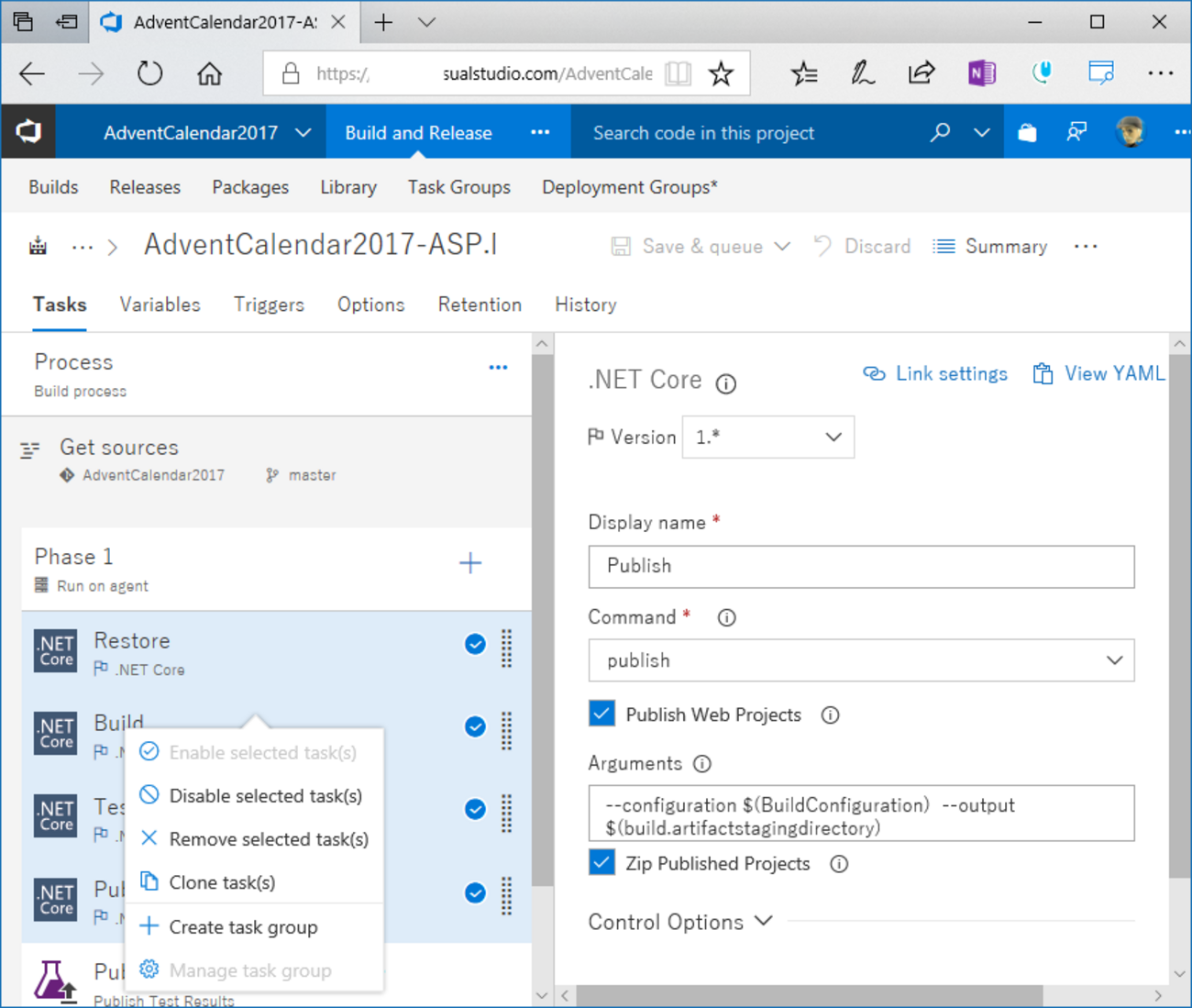Click the info icon next to Arguments
This screenshot has height=1008, width=1192.
[x=702, y=764]
